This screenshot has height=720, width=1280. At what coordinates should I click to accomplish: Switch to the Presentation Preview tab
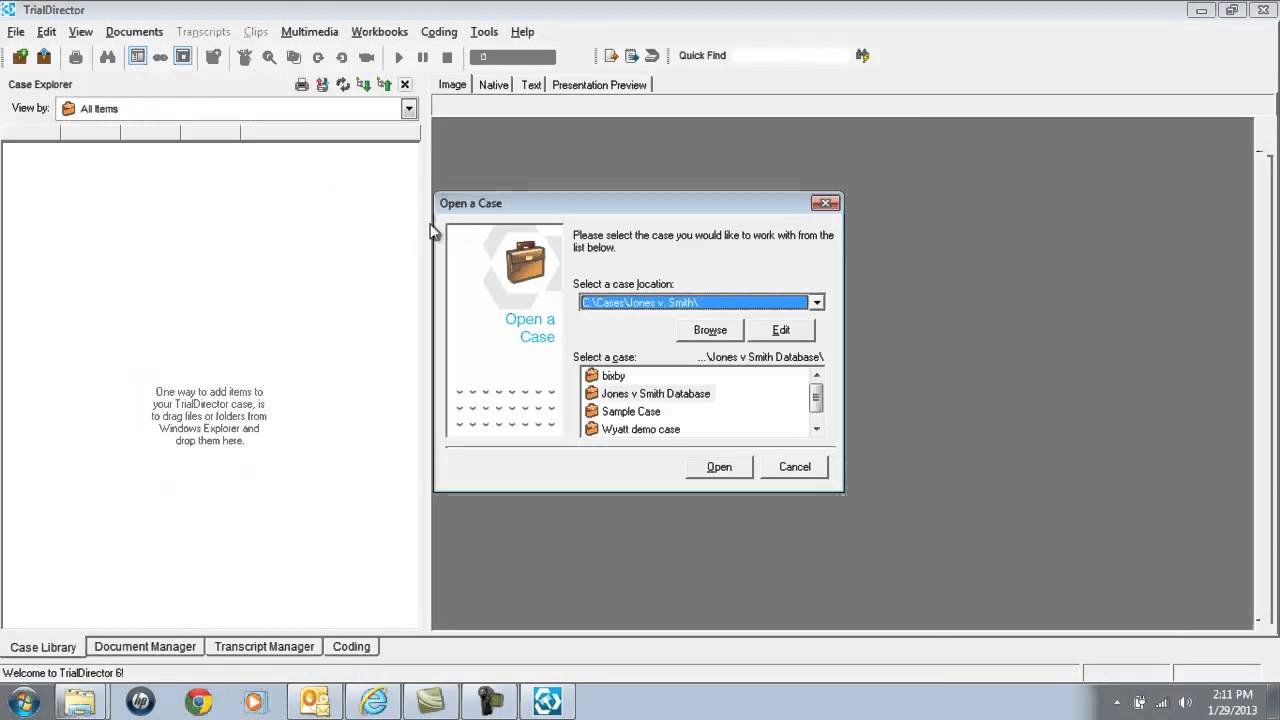(599, 85)
